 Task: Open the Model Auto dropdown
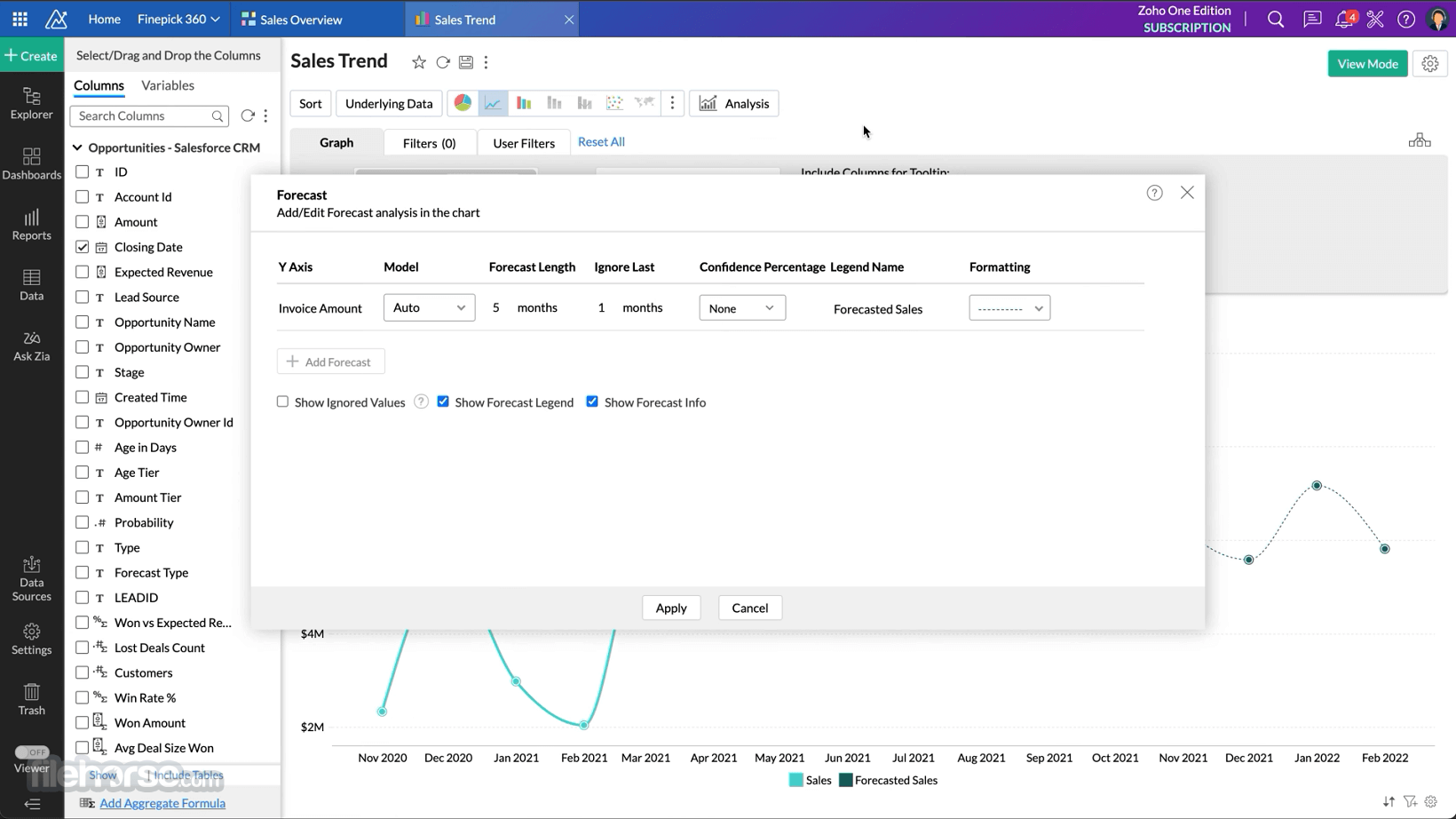pyautogui.click(x=429, y=307)
